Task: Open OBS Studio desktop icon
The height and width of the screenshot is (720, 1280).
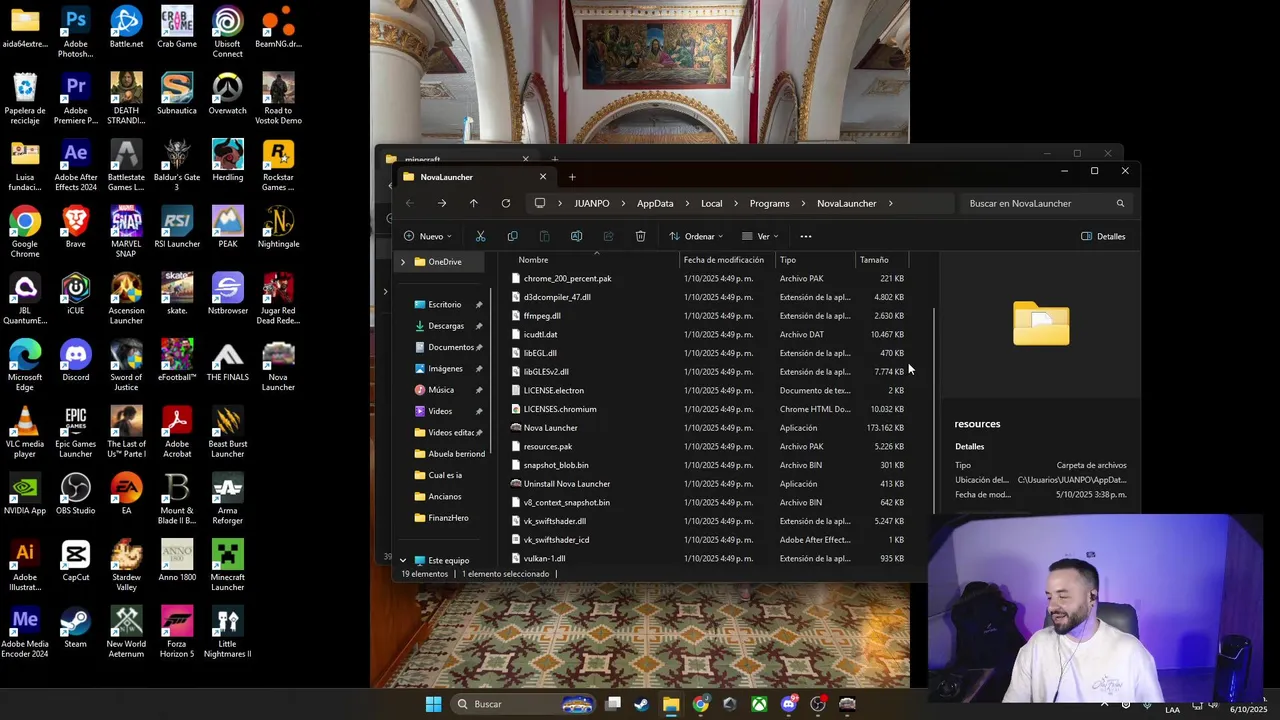Action: tap(75, 495)
